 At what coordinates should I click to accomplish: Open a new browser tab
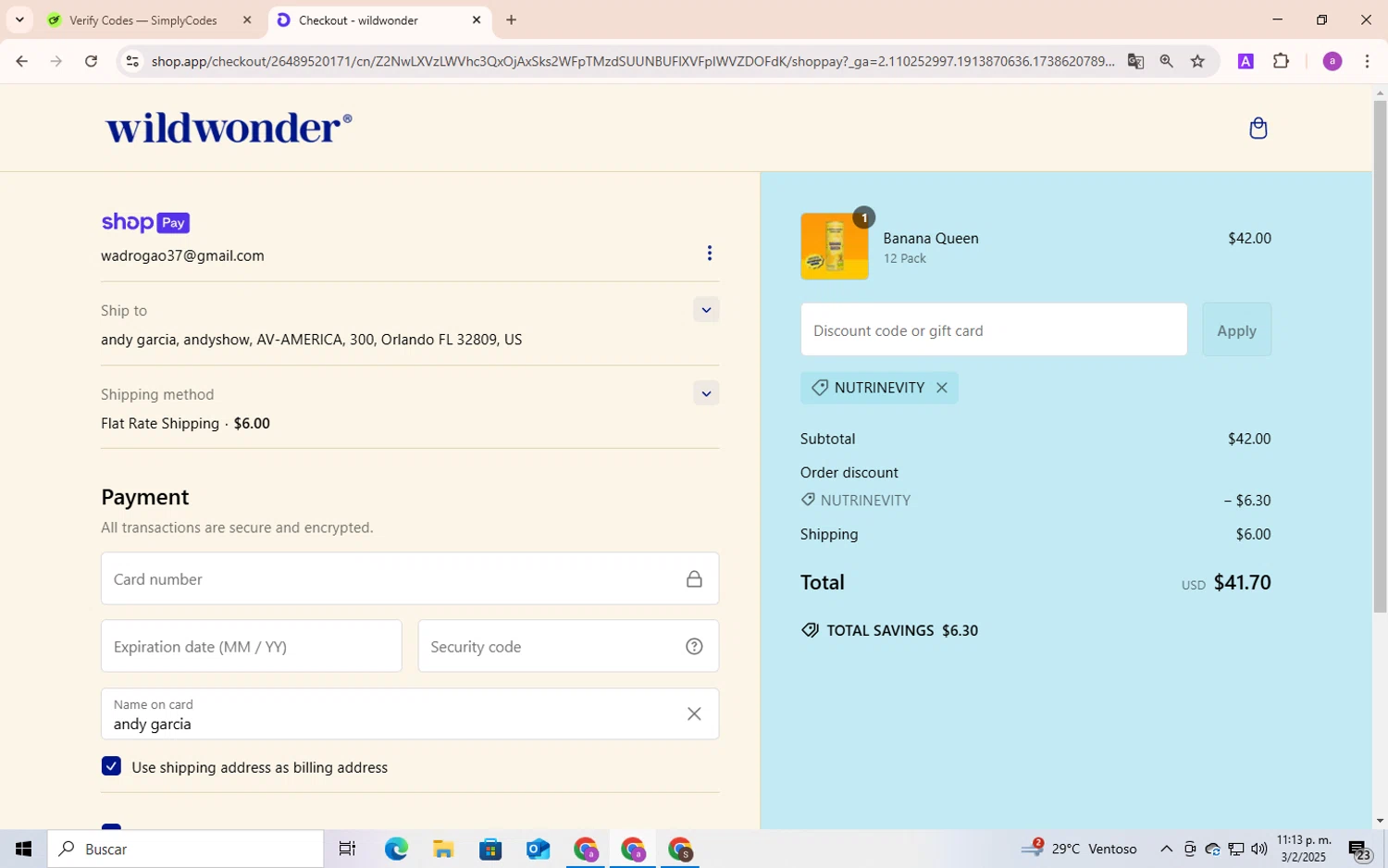511,19
